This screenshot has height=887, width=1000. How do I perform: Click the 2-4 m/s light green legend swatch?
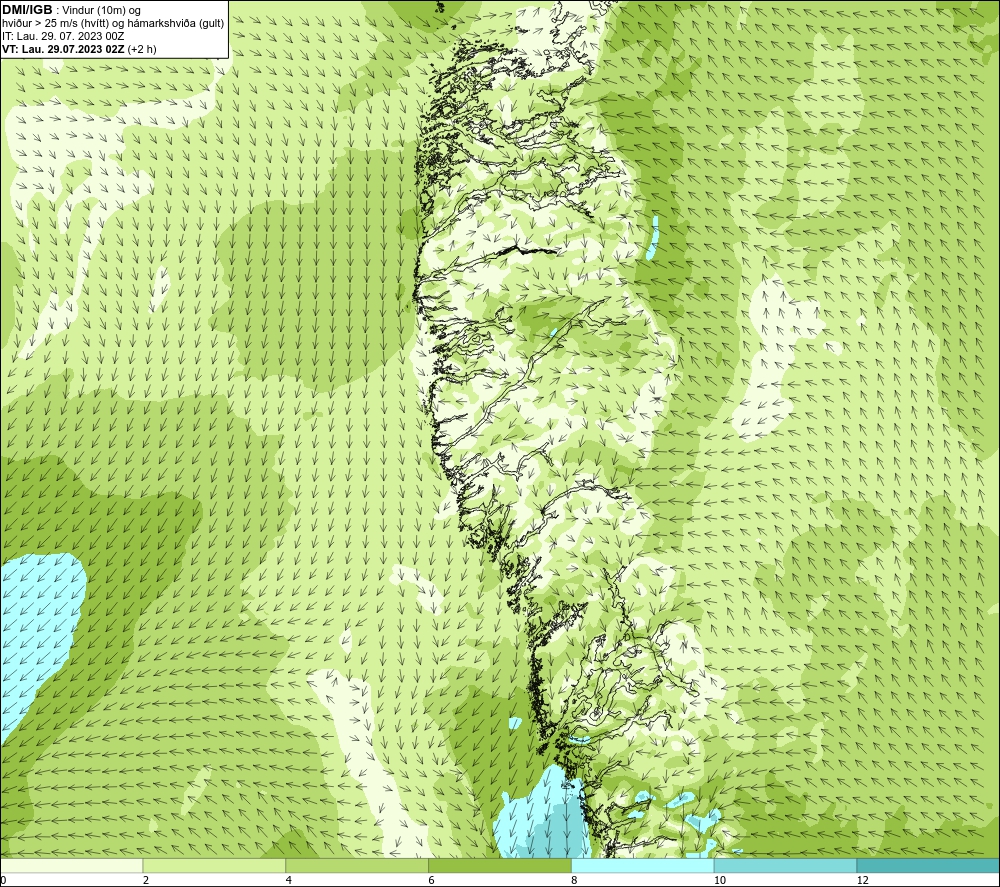tap(214, 865)
